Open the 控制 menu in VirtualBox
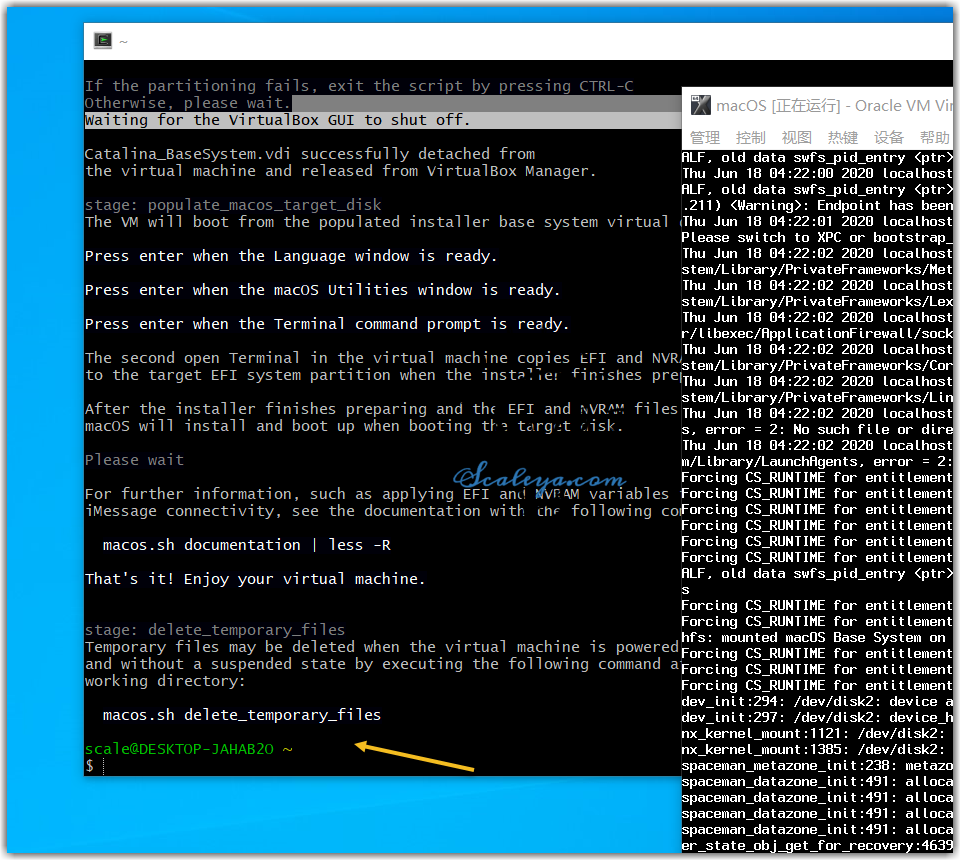 750,138
